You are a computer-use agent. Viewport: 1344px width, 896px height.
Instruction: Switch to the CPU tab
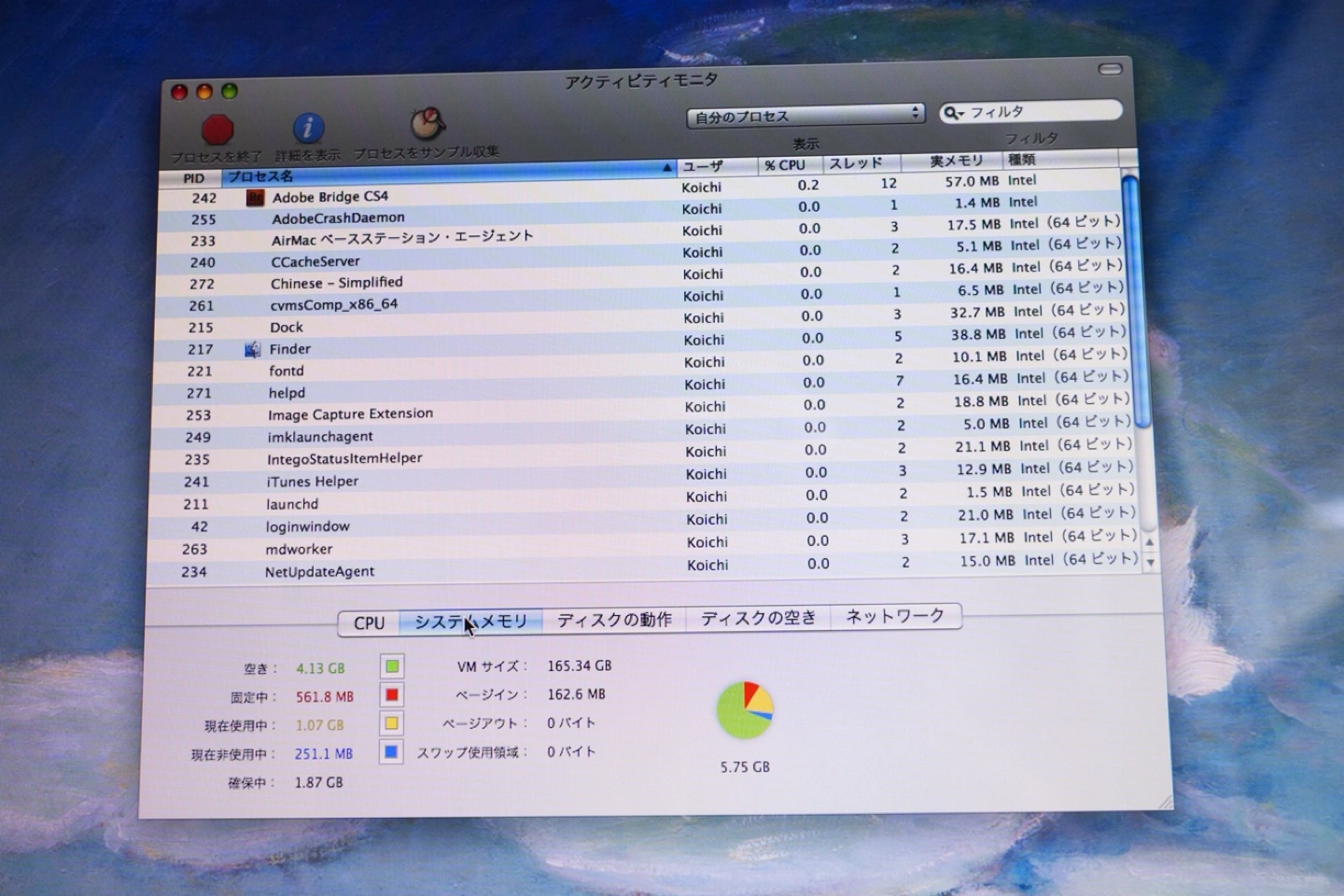point(369,623)
